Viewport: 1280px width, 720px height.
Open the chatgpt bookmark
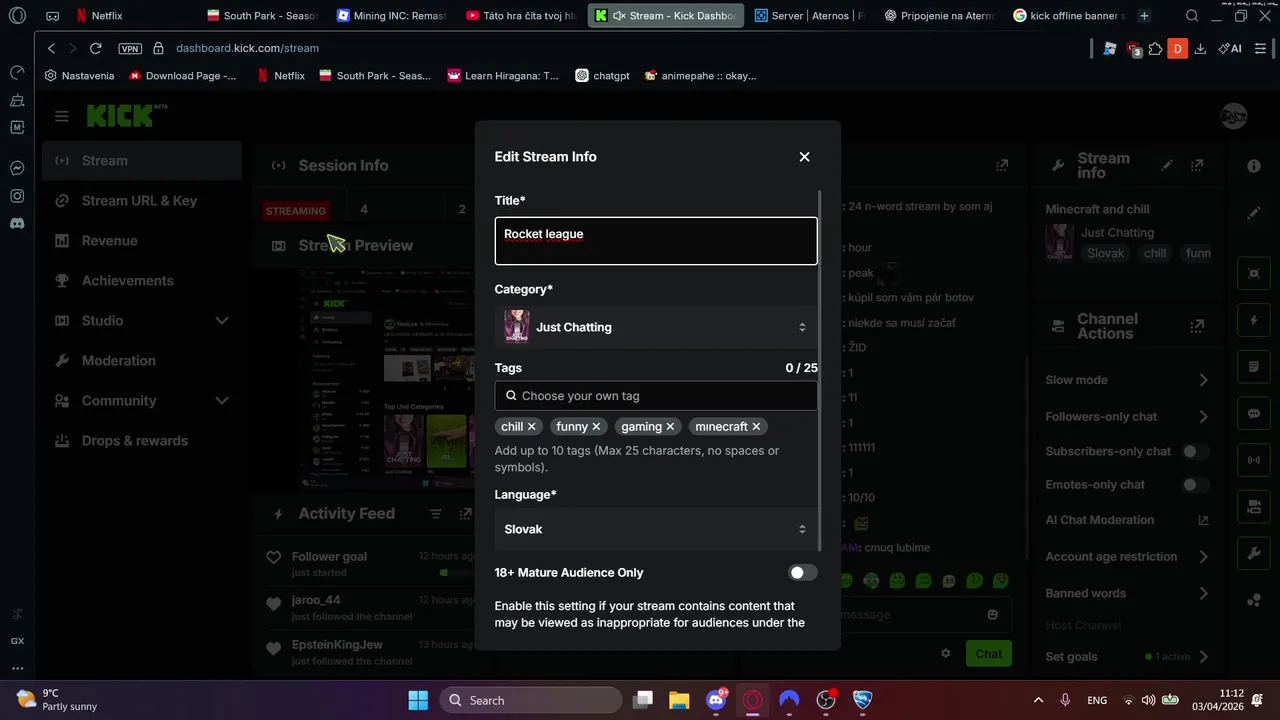tap(602, 76)
